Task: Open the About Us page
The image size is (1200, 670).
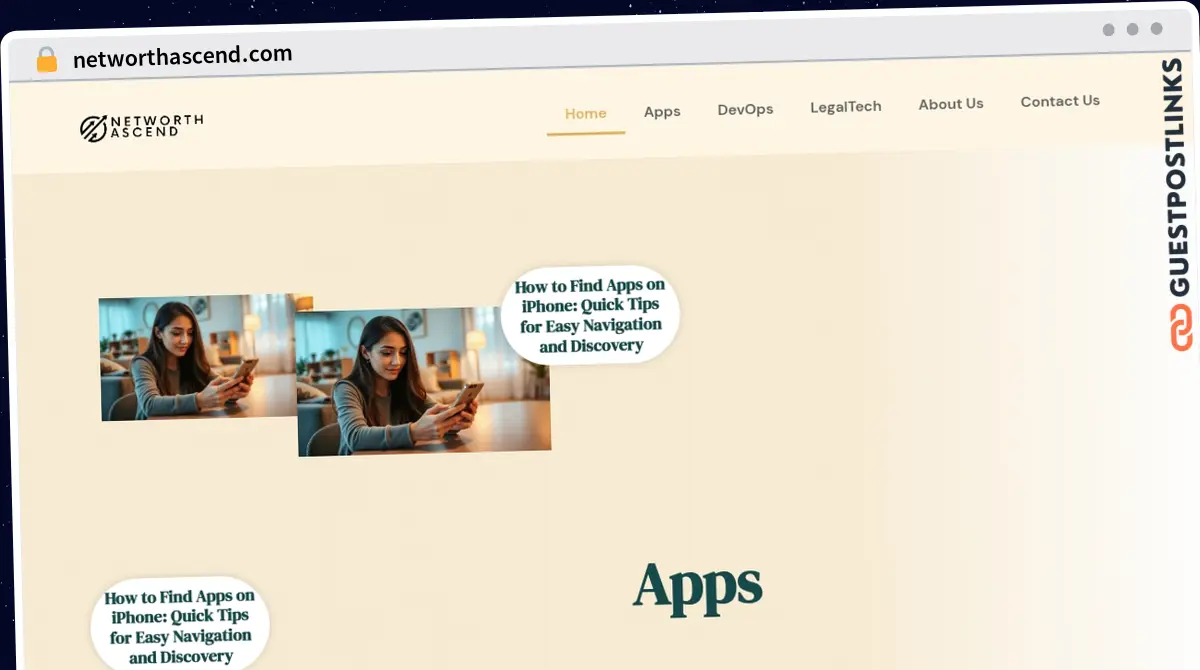Action: click(x=950, y=104)
